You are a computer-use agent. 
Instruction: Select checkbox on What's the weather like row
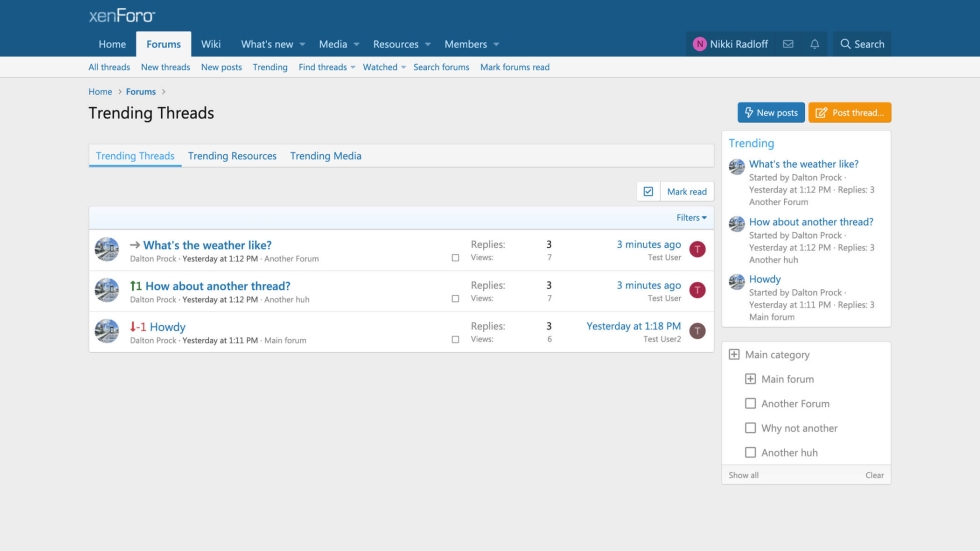pos(455,258)
